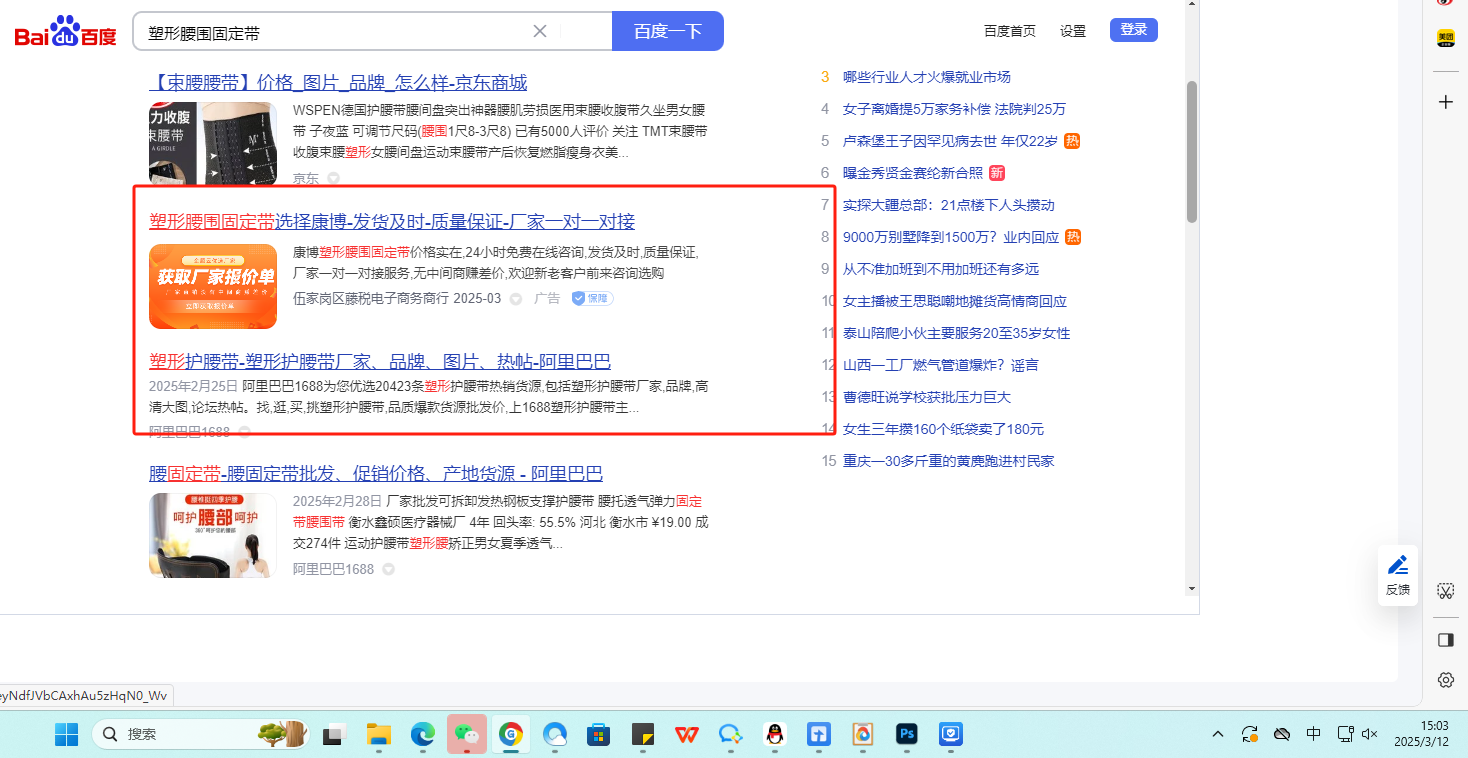Expand the dropdown arrow next to 京东
Viewport: 1468px width, 758px height.
[x=334, y=178]
